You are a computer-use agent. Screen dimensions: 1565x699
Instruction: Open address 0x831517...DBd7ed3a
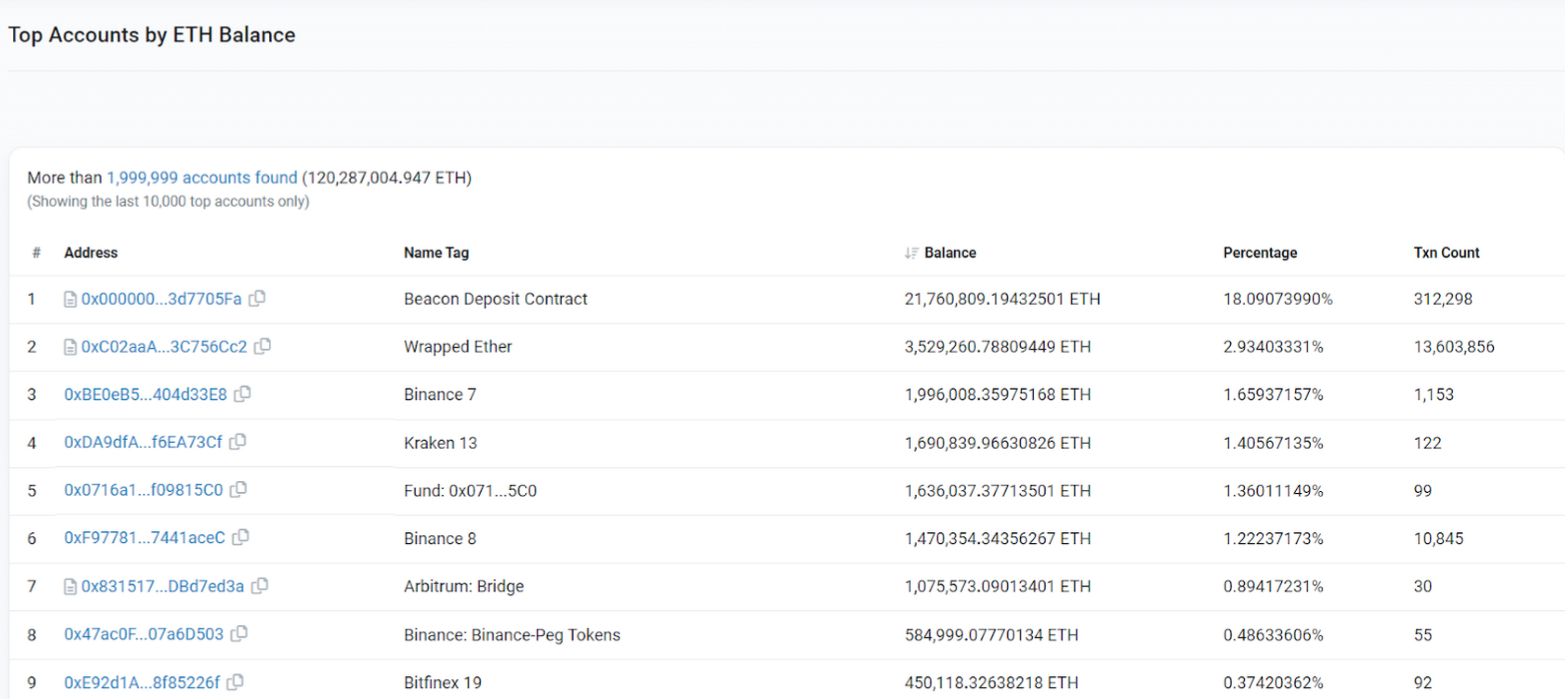162,586
